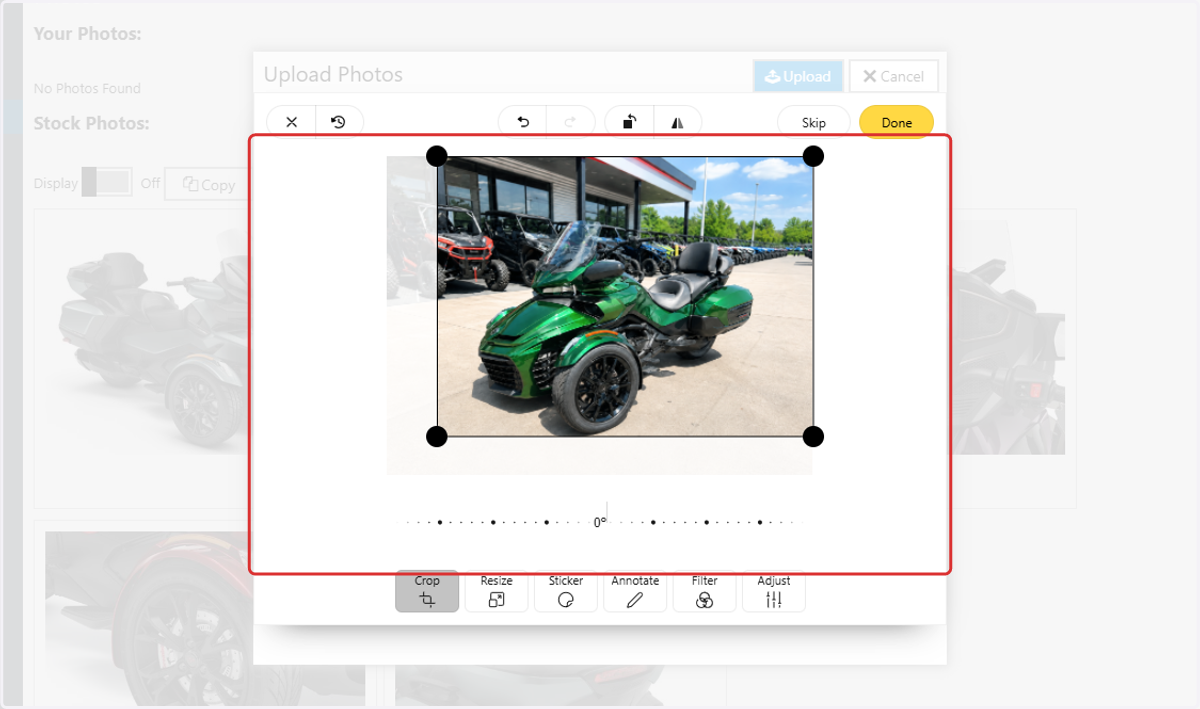Skip editing this photo

814,122
